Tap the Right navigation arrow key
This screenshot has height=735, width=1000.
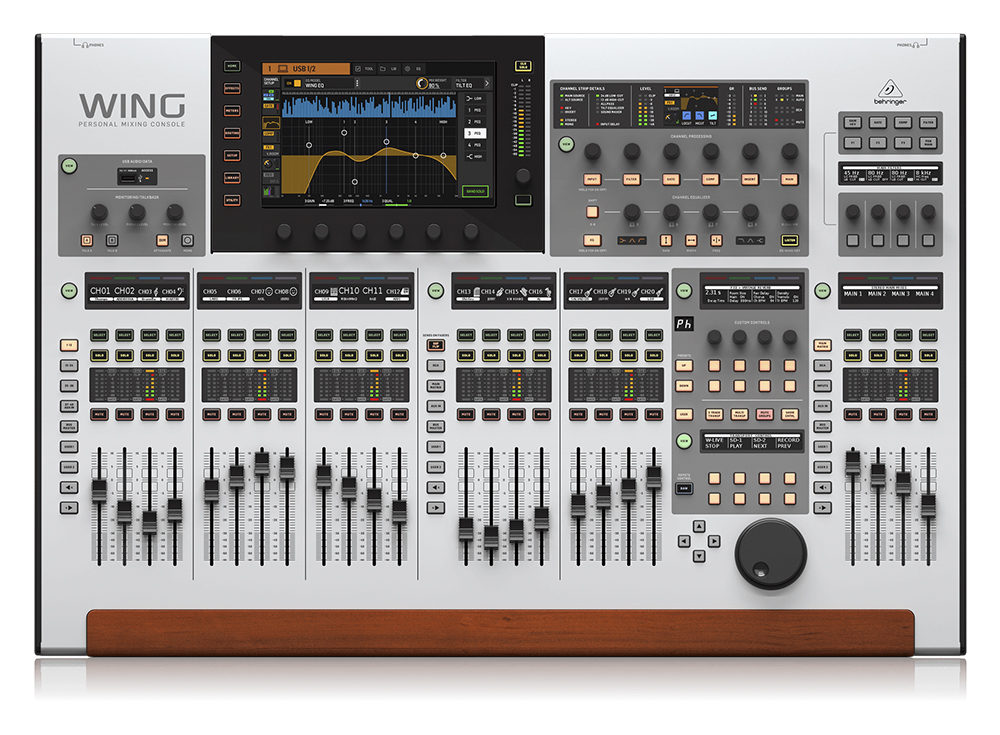[714, 541]
